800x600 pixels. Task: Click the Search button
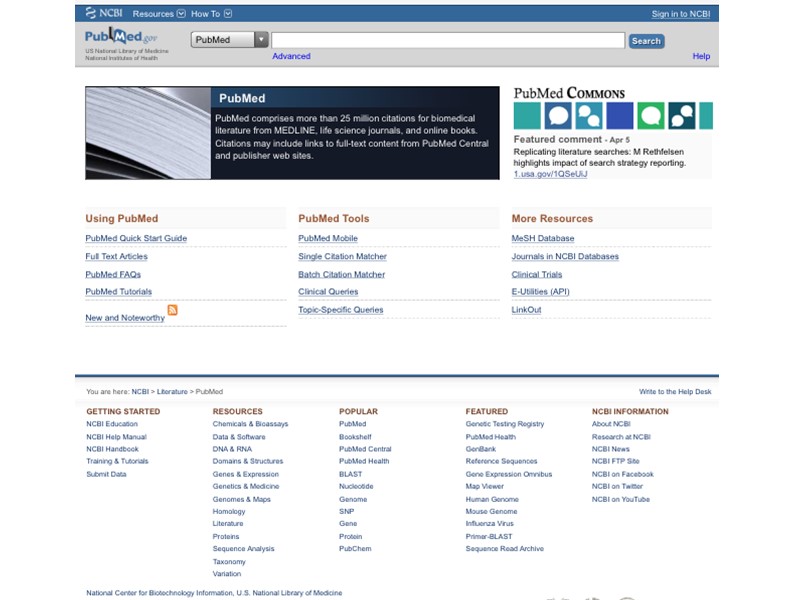point(646,41)
